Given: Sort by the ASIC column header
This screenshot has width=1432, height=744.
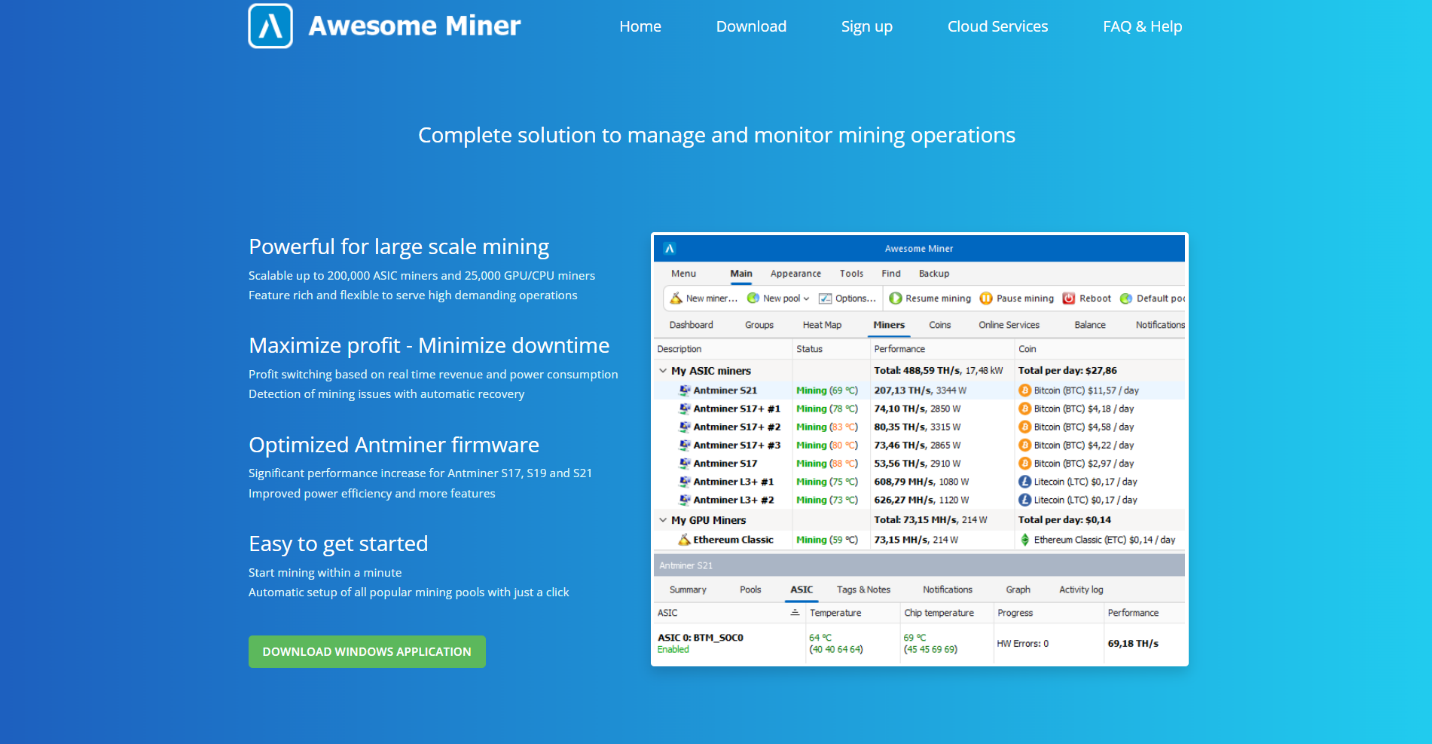Looking at the screenshot, I should click(670, 612).
